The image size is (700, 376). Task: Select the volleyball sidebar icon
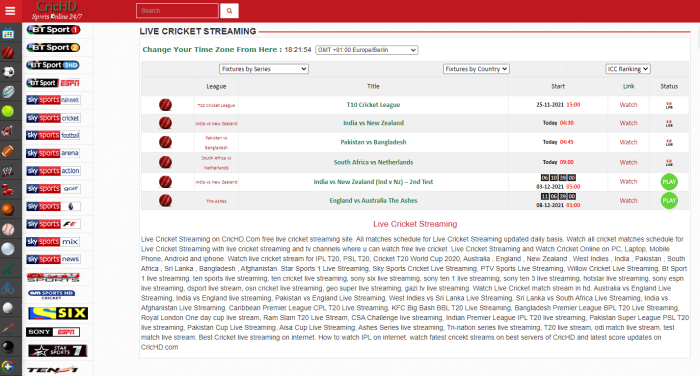coord(8,249)
